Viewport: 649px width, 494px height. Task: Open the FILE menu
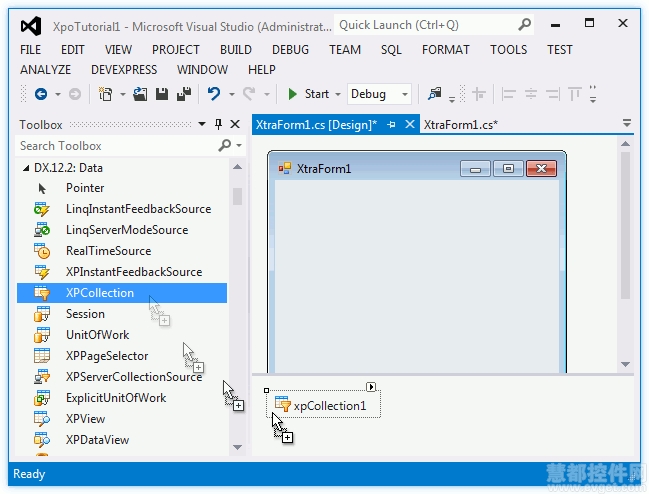pyautogui.click(x=31, y=50)
